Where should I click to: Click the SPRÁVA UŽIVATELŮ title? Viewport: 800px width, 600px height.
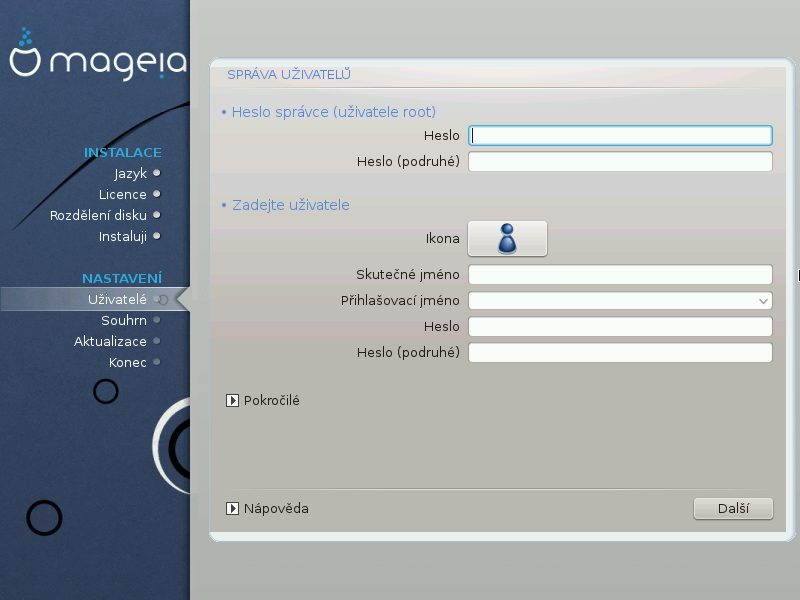coord(289,74)
